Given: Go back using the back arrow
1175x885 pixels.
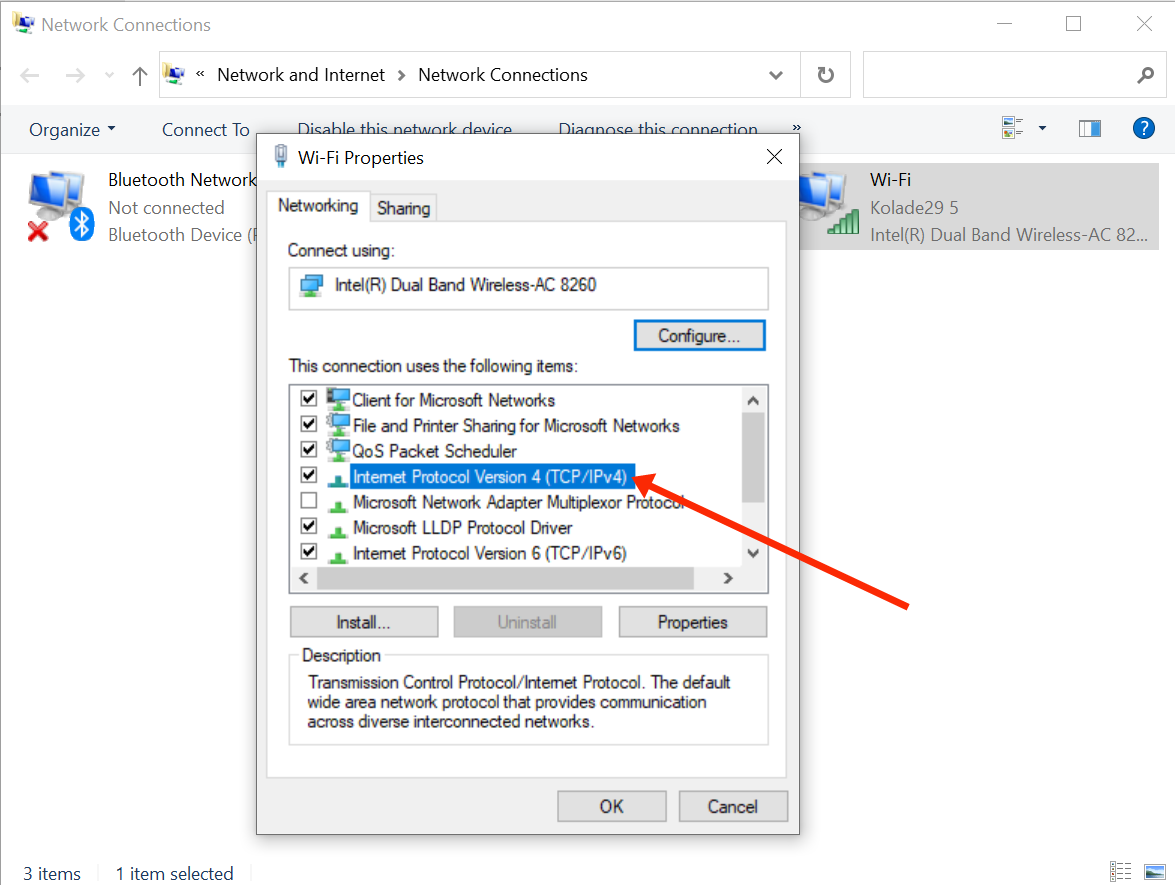Looking at the screenshot, I should 30,75.
